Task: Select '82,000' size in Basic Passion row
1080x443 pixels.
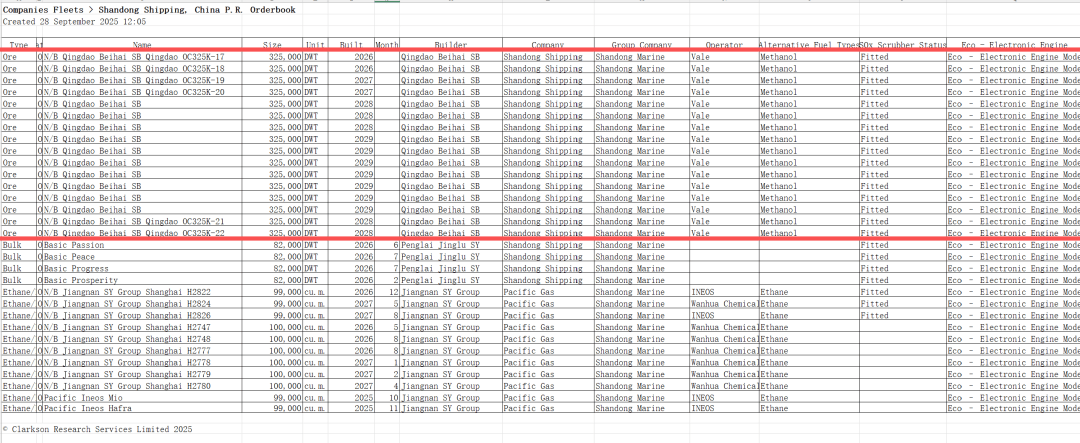Action: (272, 245)
